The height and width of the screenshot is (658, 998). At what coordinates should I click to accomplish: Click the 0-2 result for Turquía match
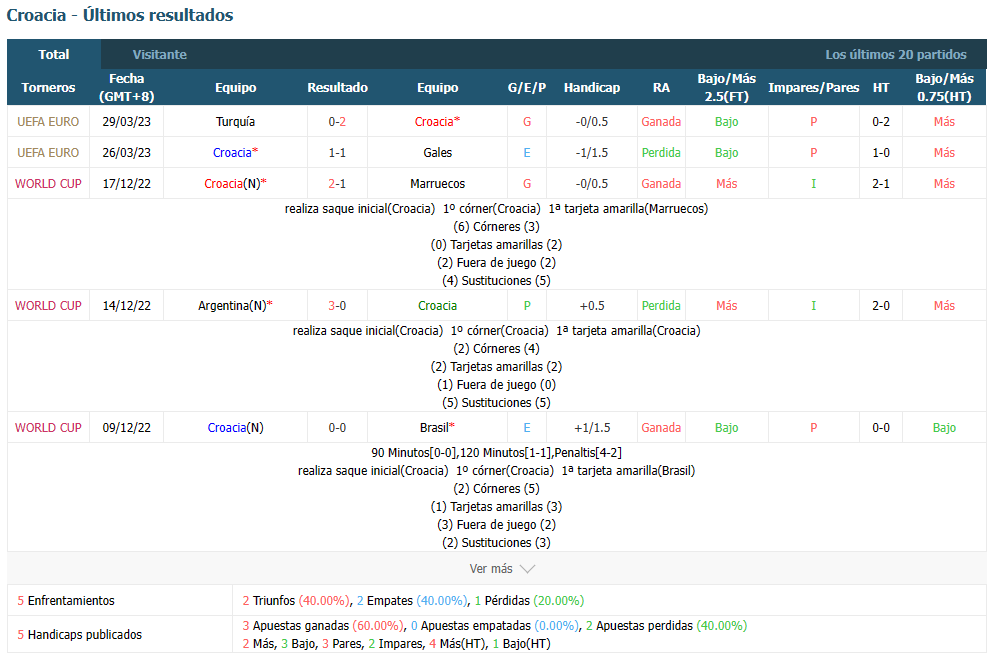tap(337, 122)
